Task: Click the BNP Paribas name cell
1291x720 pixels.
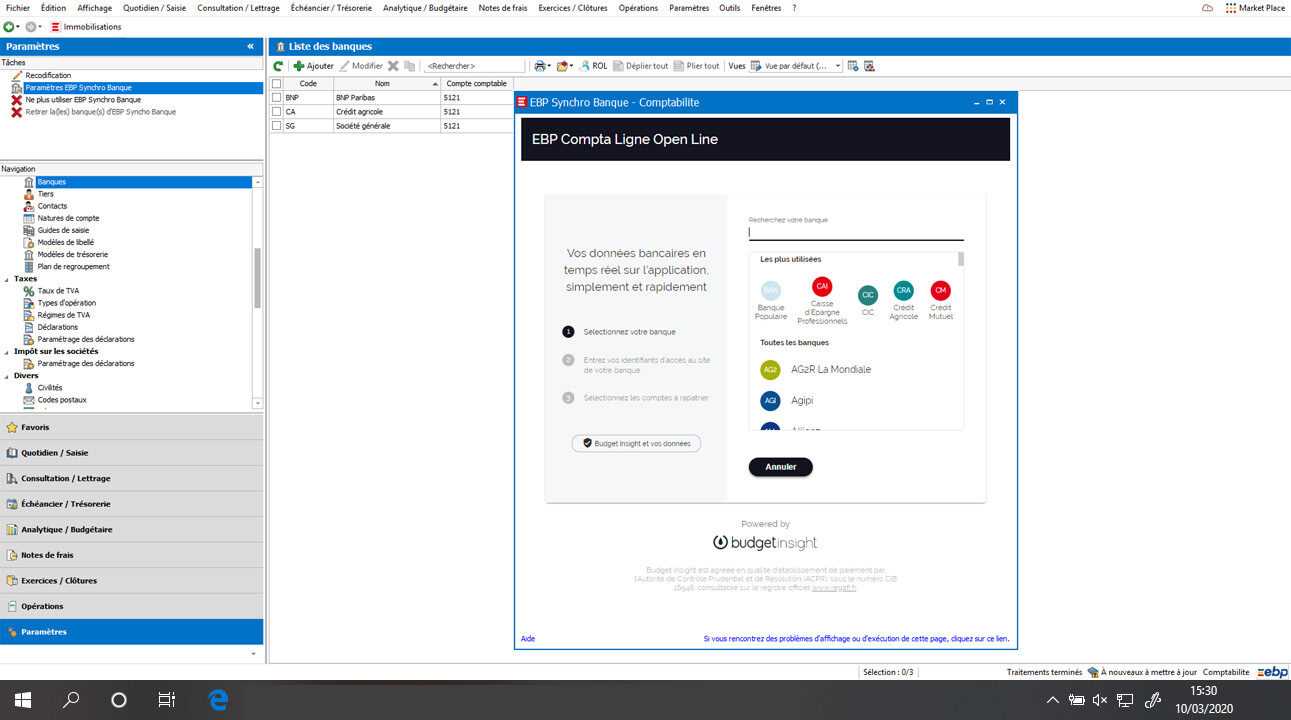Action: pyautogui.click(x=387, y=98)
